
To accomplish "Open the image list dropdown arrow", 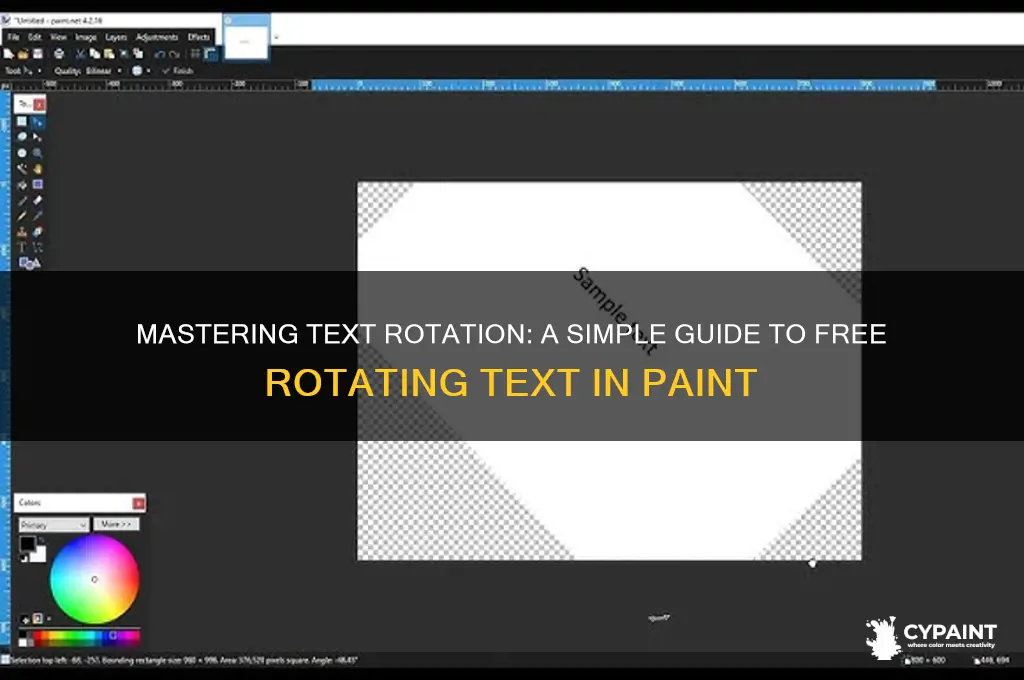I will point(276,38).
